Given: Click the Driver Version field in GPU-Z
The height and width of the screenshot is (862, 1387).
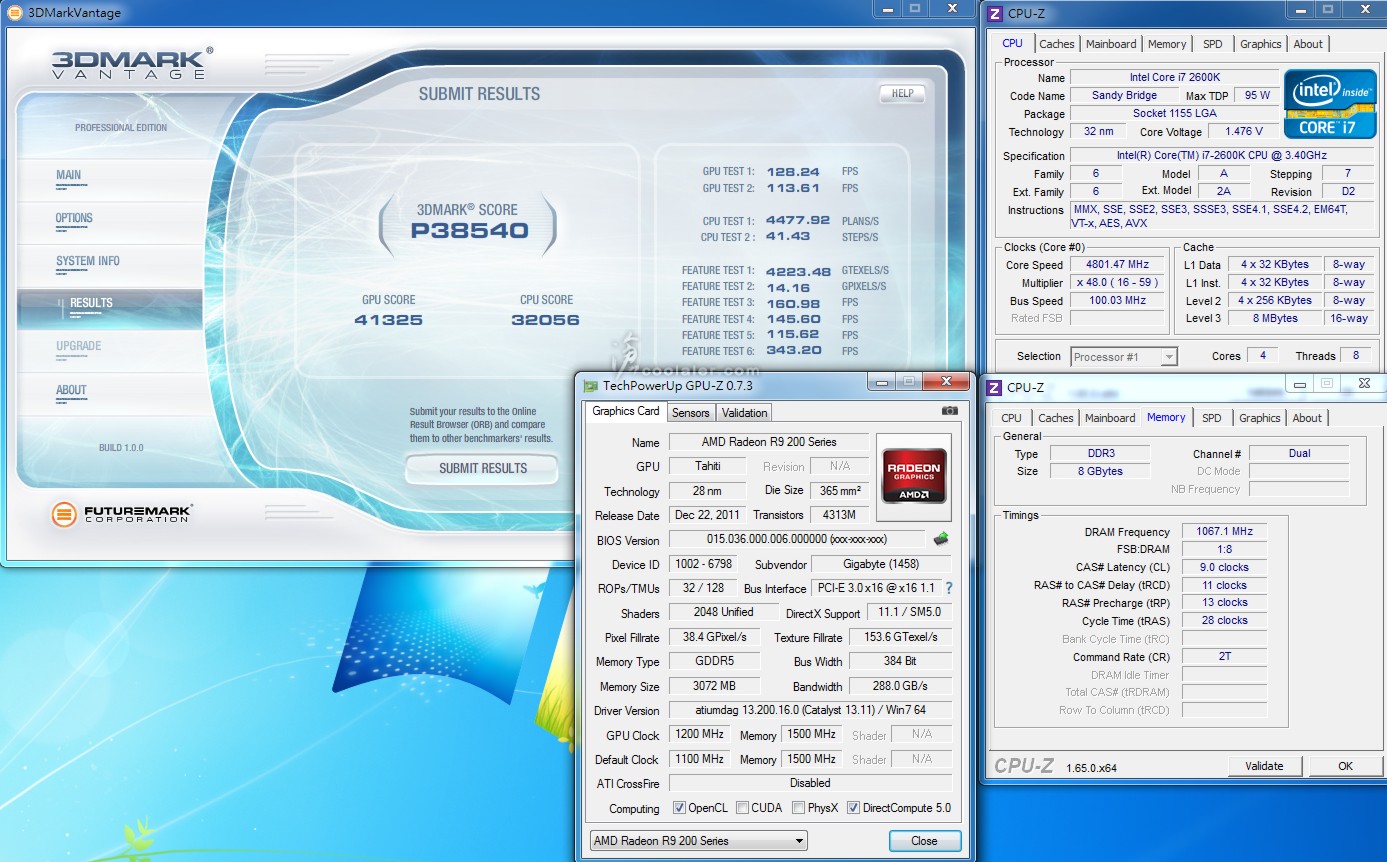Looking at the screenshot, I should [810, 710].
